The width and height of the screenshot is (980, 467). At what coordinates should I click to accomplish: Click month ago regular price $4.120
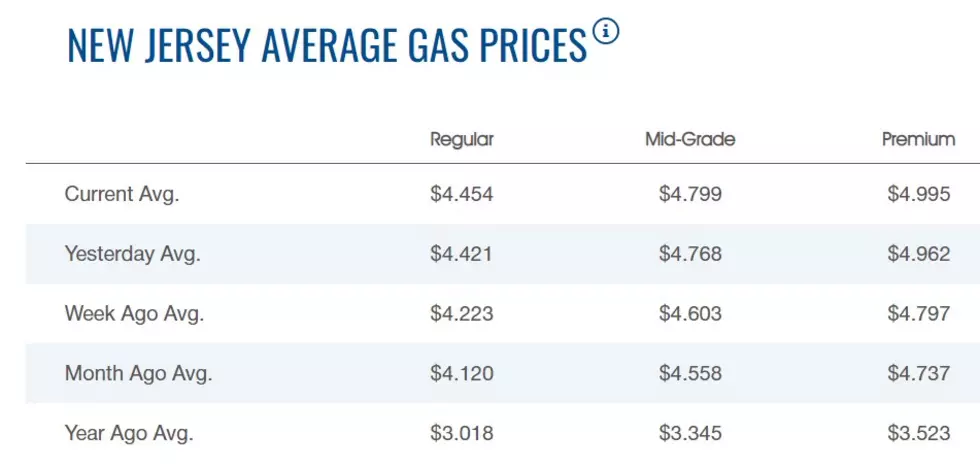[462, 373]
